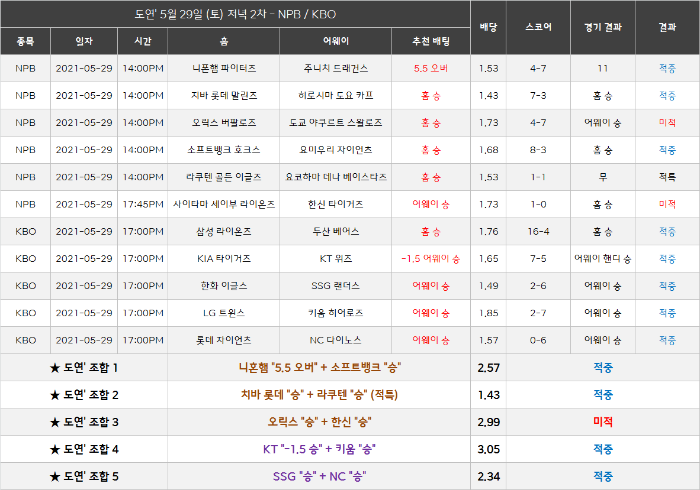Select the 16-4 score cell
The height and width of the screenshot is (490, 700).
(538, 232)
